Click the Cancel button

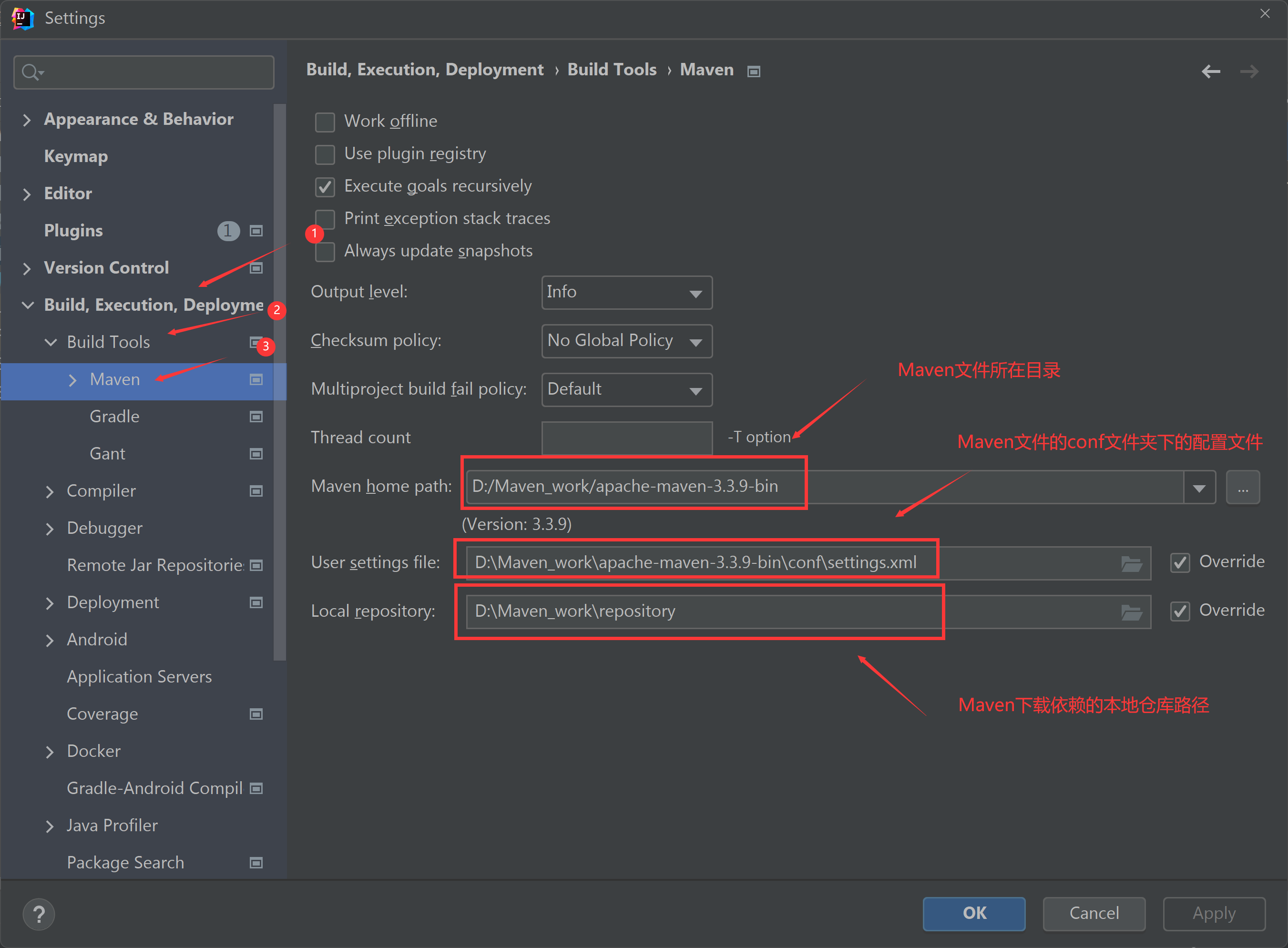pos(1094,913)
